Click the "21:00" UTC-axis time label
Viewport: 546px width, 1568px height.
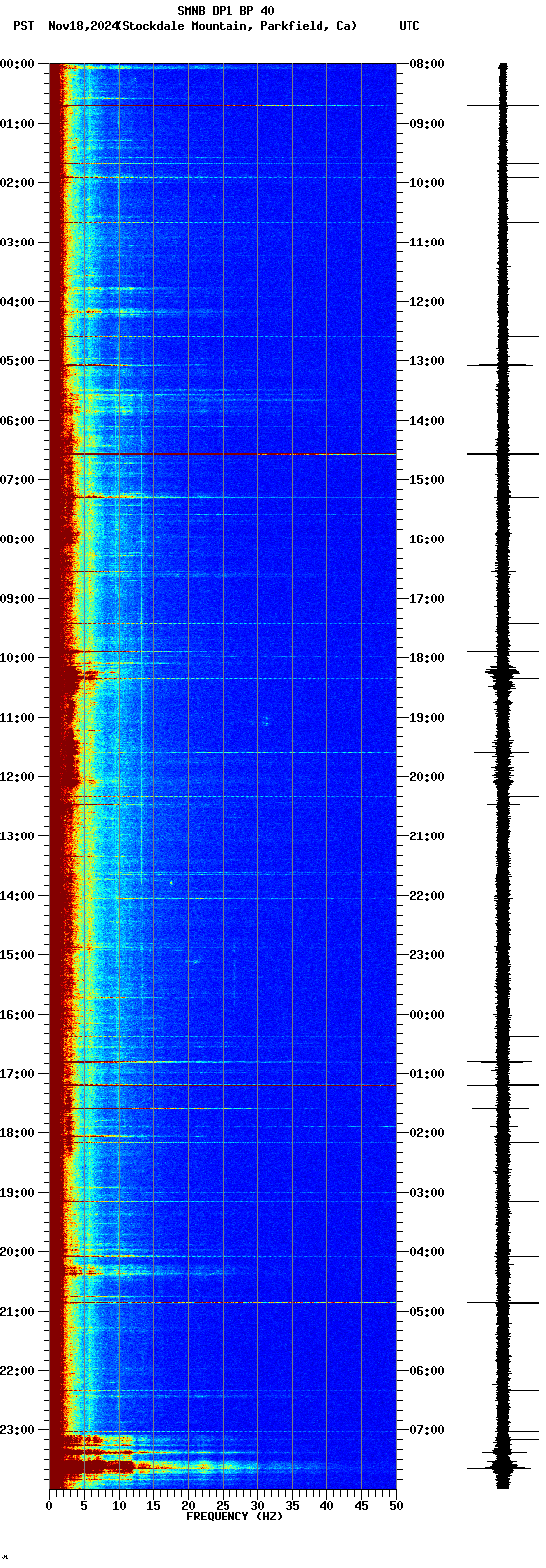coord(427,836)
